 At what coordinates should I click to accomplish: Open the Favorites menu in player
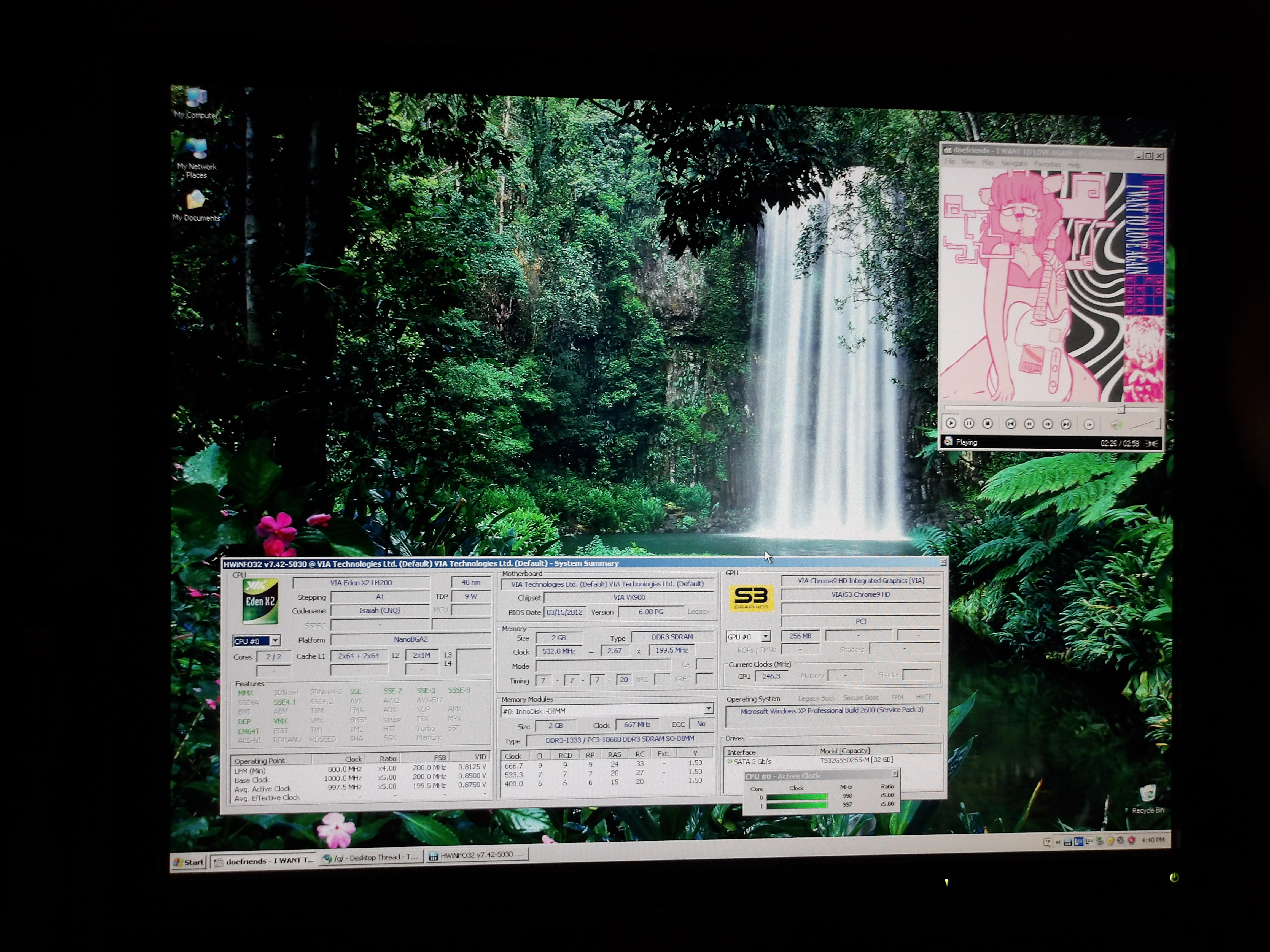tap(1047, 164)
